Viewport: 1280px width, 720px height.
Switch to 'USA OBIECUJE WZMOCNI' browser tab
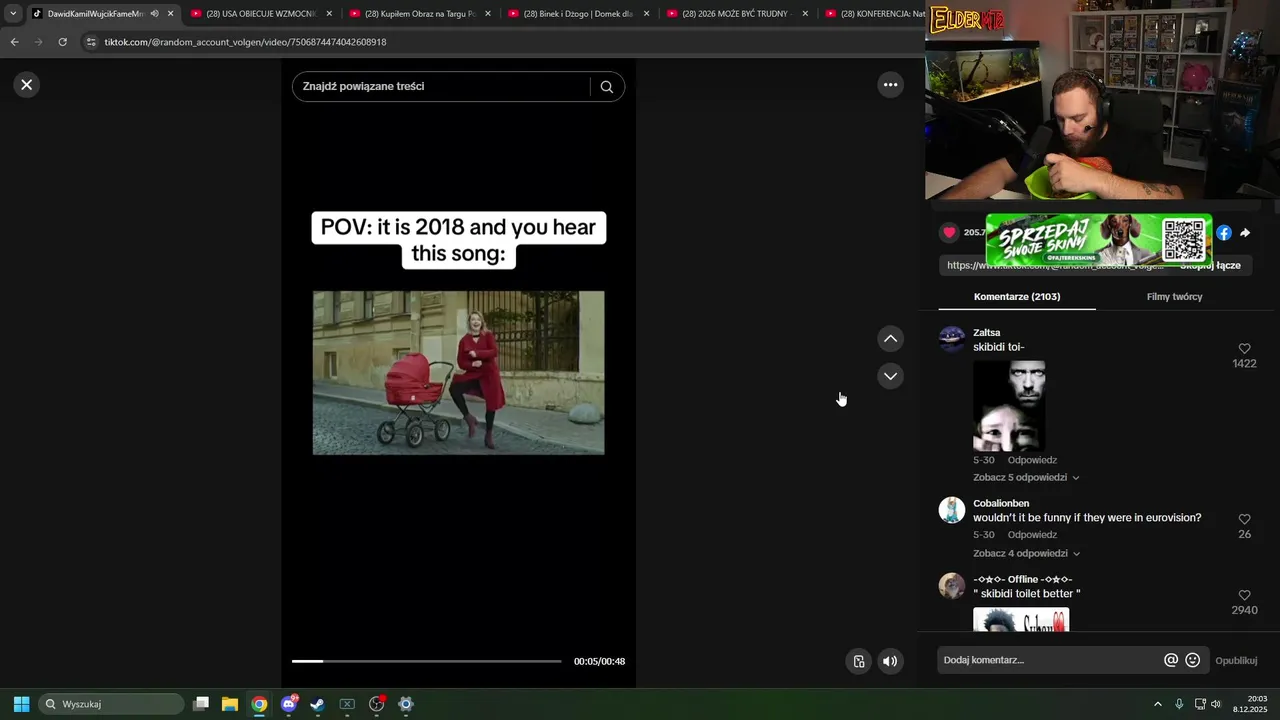point(260,14)
